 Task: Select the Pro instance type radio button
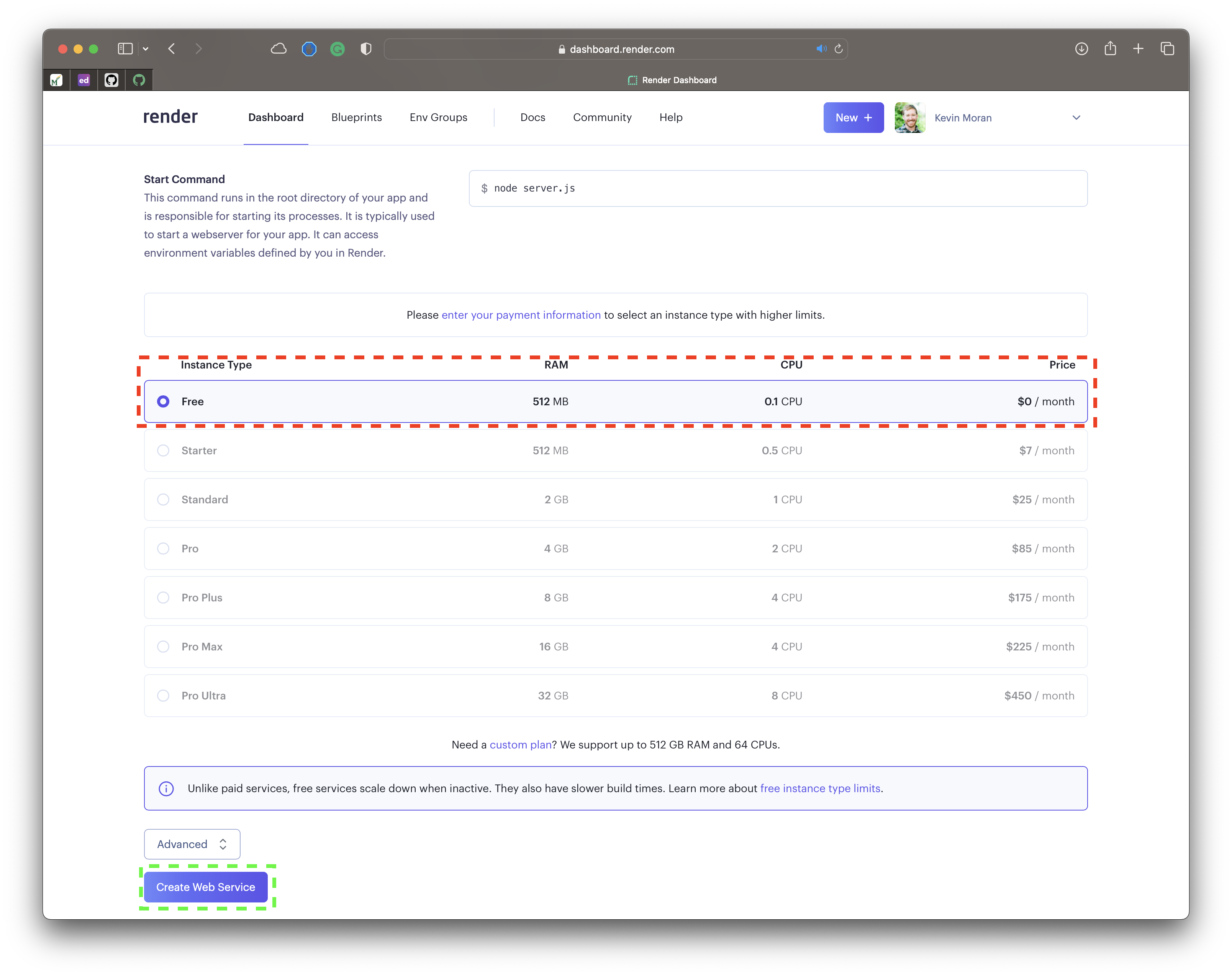(164, 549)
